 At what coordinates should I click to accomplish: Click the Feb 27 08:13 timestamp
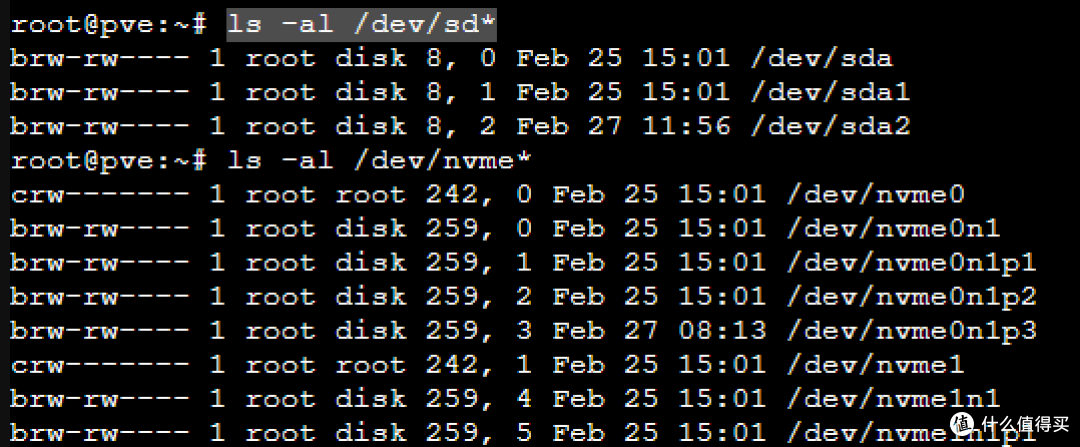click(x=659, y=331)
